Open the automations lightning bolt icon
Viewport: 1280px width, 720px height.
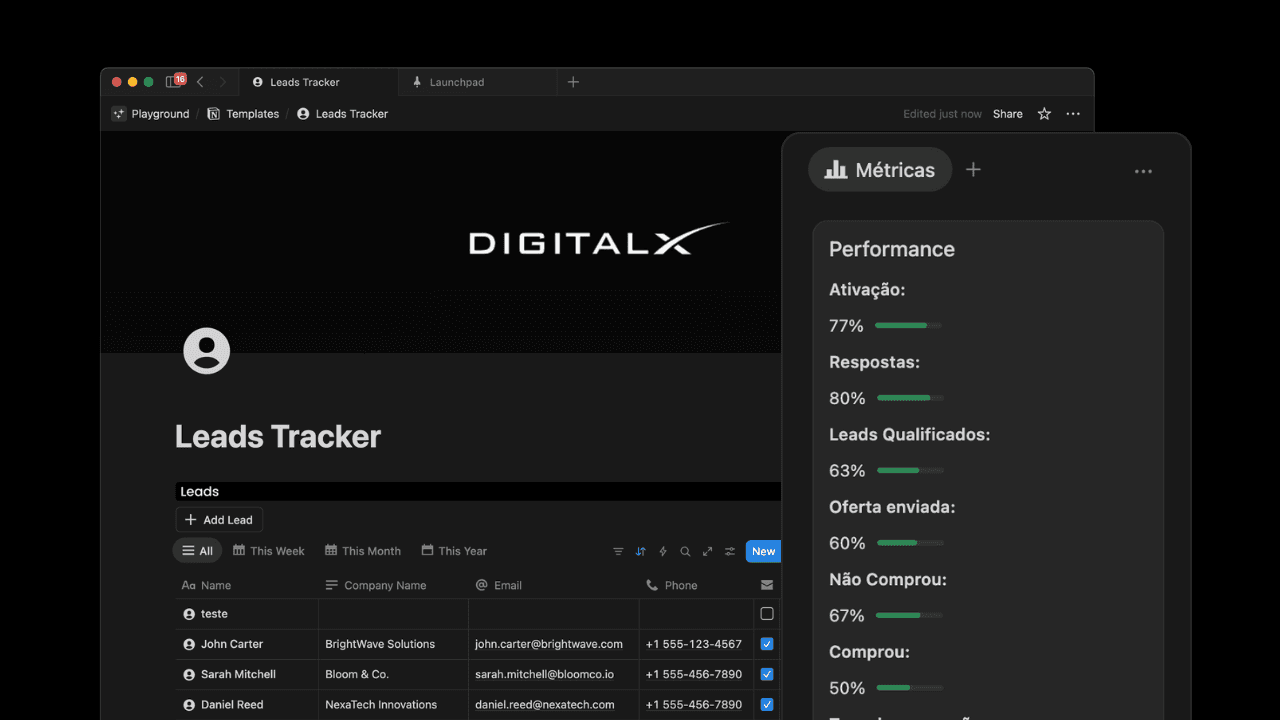pyautogui.click(x=662, y=551)
